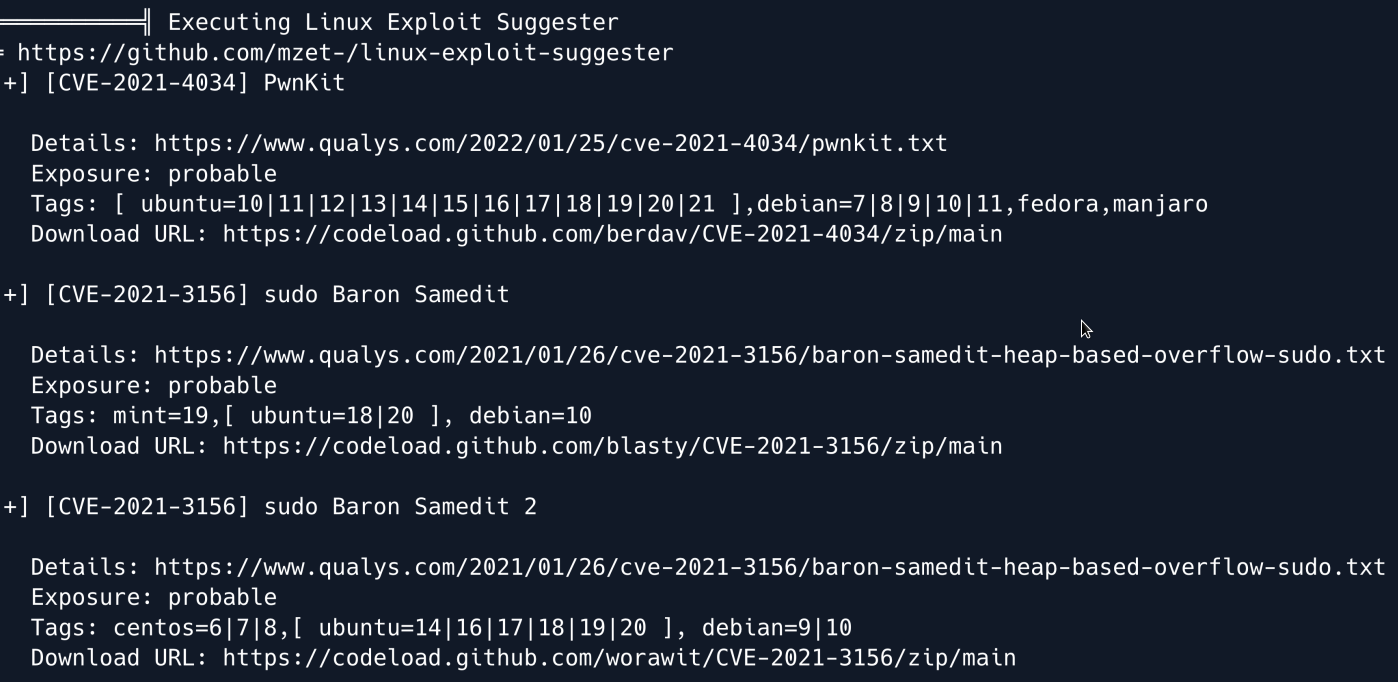Click the "fedora,manjaro" tag text
The height and width of the screenshot is (682, 1398).
(1112, 205)
